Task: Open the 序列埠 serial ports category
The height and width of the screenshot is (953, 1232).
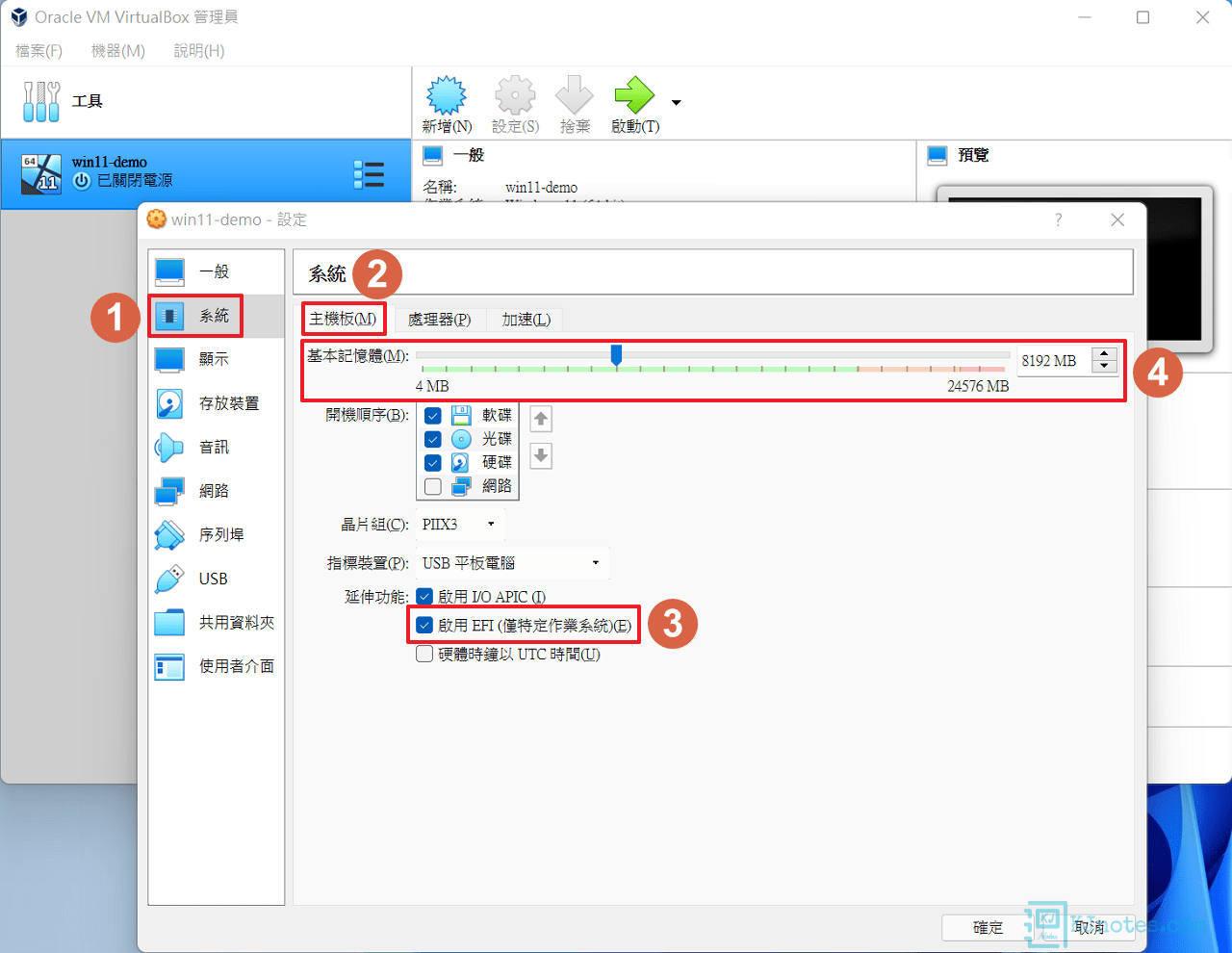Action: [x=216, y=534]
